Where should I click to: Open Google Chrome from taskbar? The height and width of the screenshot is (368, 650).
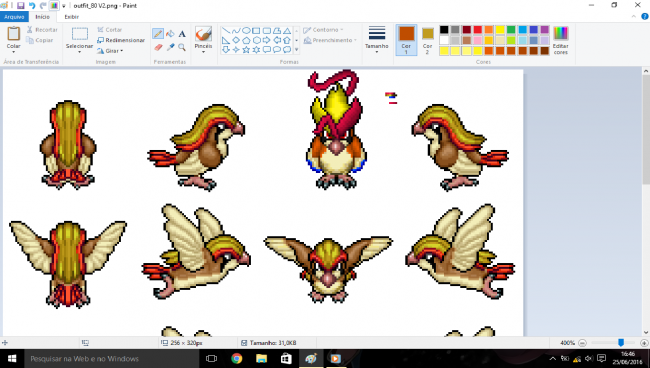[x=237, y=358]
